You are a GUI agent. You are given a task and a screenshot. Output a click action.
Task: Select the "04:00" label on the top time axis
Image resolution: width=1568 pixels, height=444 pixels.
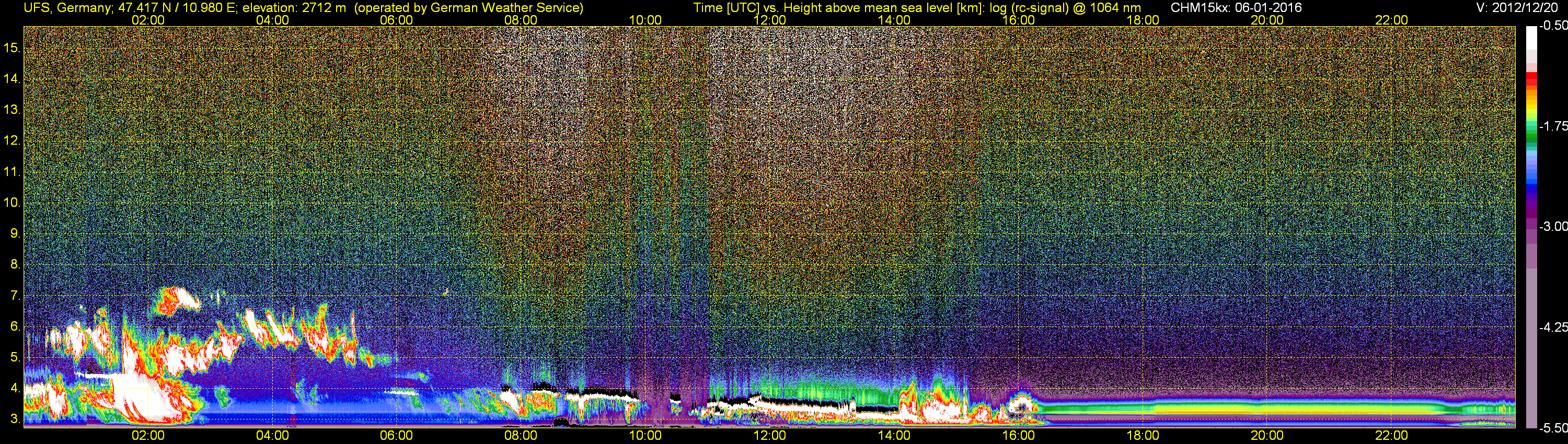click(x=272, y=20)
